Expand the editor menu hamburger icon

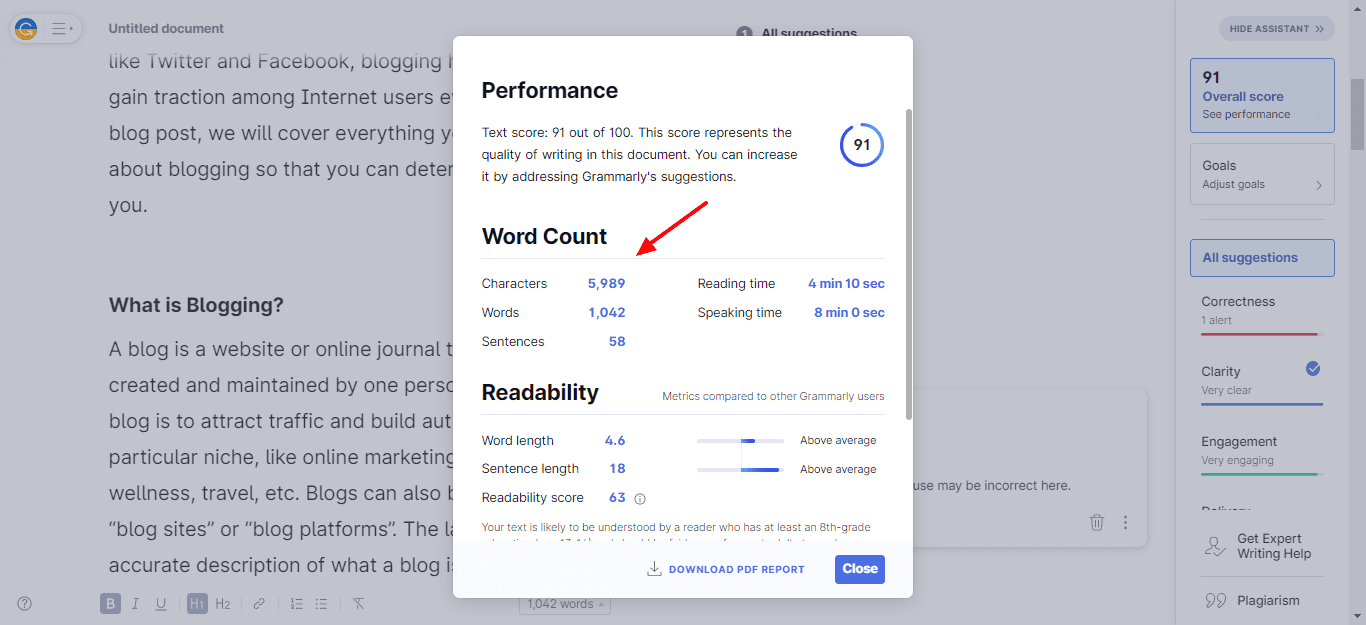62,29
